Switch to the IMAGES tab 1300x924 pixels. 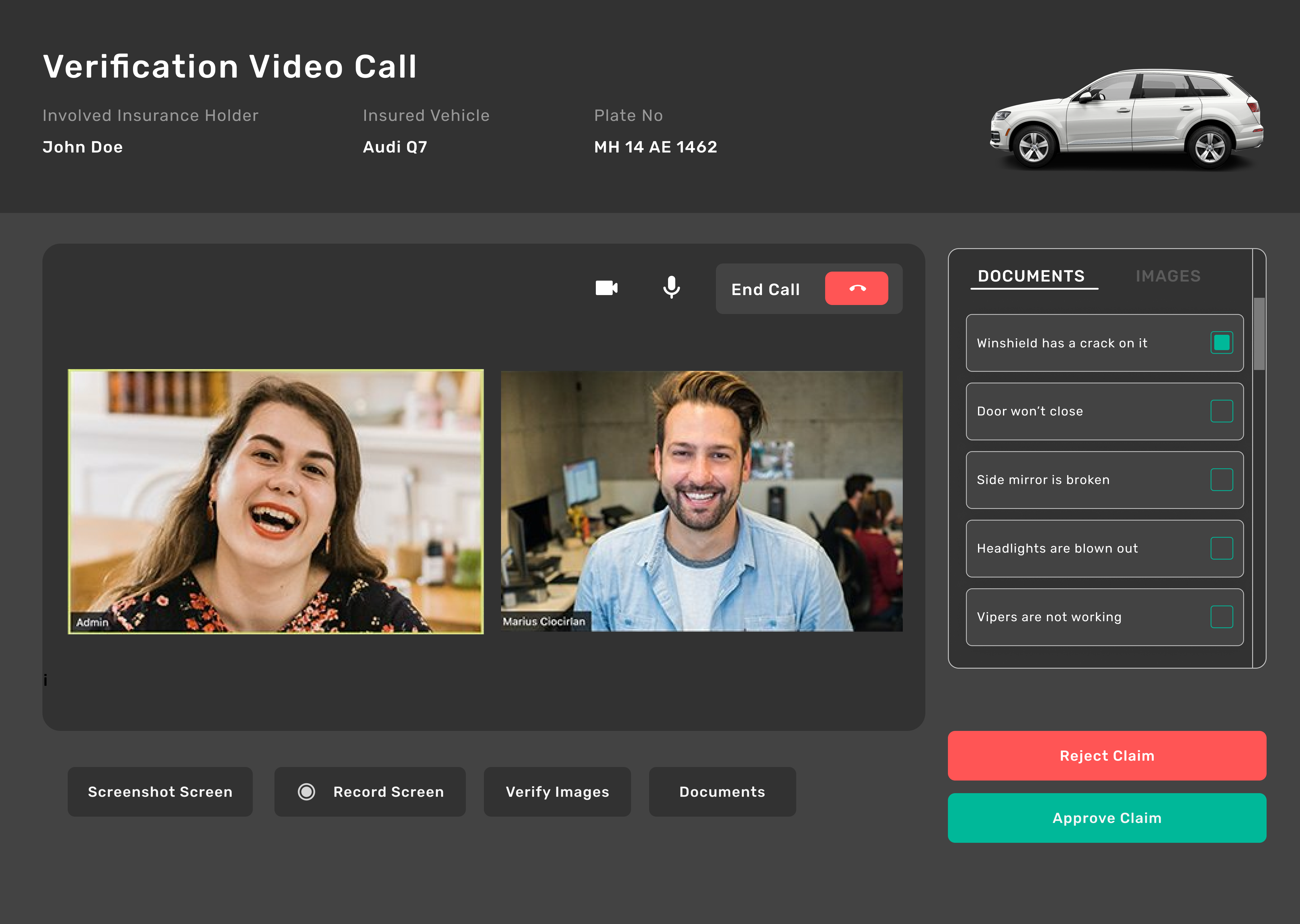coord(1168,276)
